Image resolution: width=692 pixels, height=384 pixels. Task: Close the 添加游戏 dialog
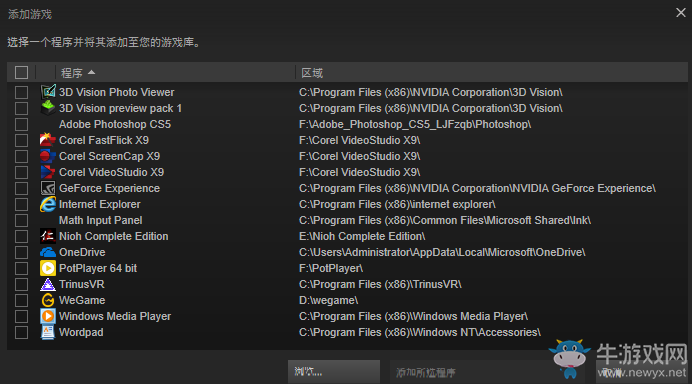click(x=681, y=13)
